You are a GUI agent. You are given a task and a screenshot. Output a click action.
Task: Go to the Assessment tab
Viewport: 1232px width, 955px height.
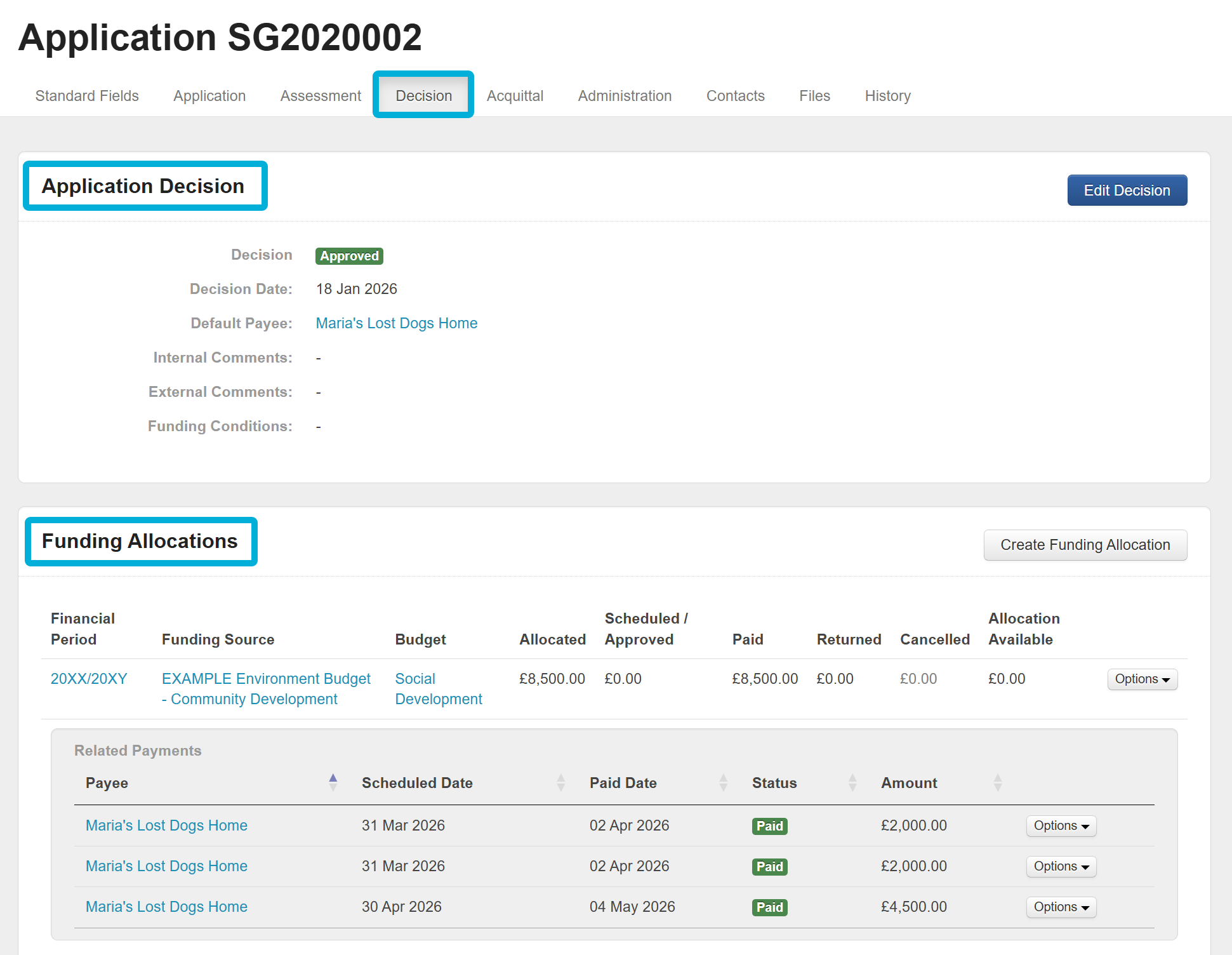pos(321,96)
